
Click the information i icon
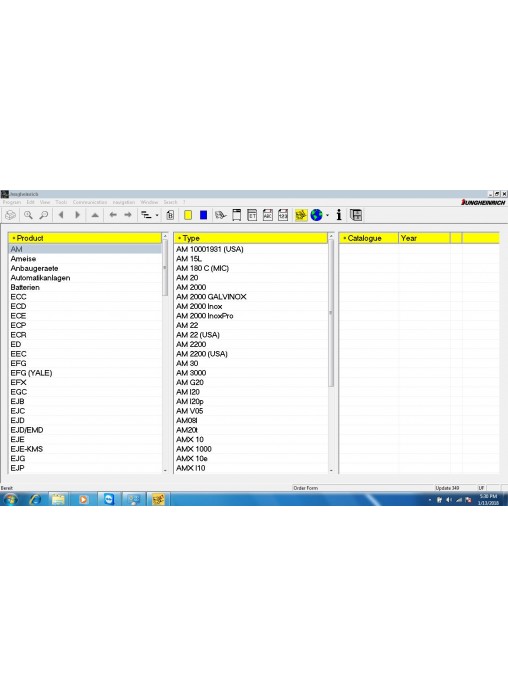pos(339,215)
